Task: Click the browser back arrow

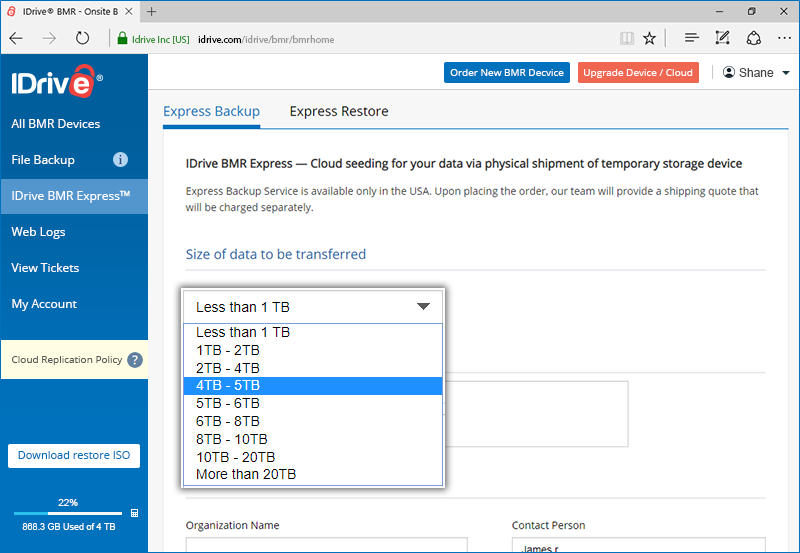Action: (16, 38)
